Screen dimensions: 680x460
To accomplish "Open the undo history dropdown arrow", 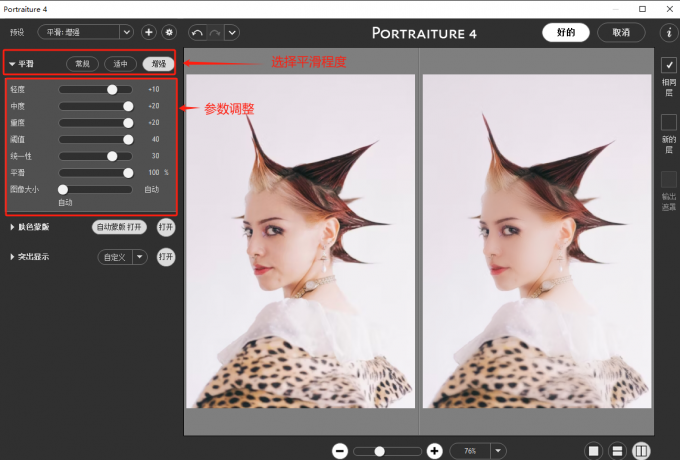I will click(232, 33).
